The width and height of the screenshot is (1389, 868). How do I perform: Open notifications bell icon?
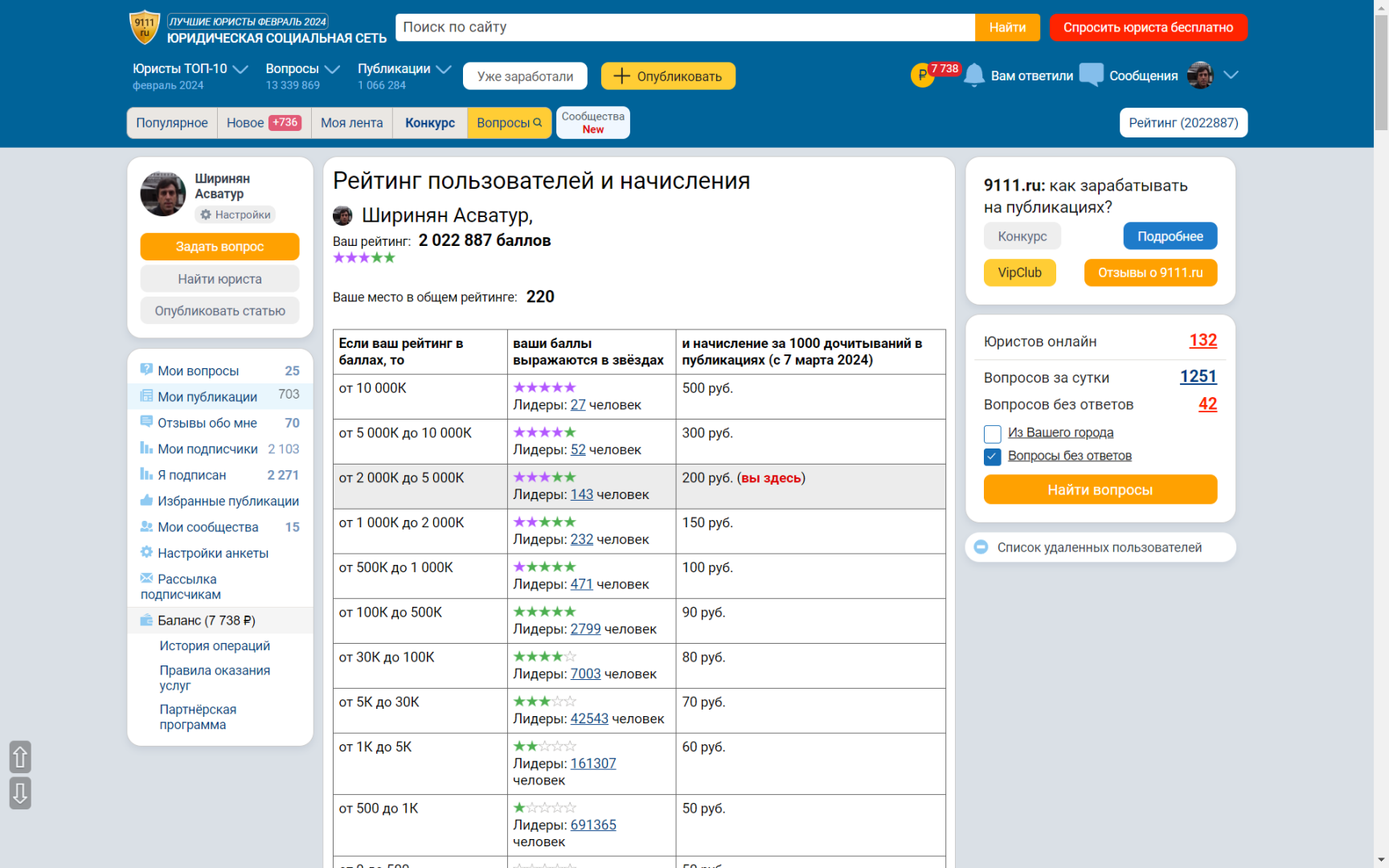(x=973, y=76)
